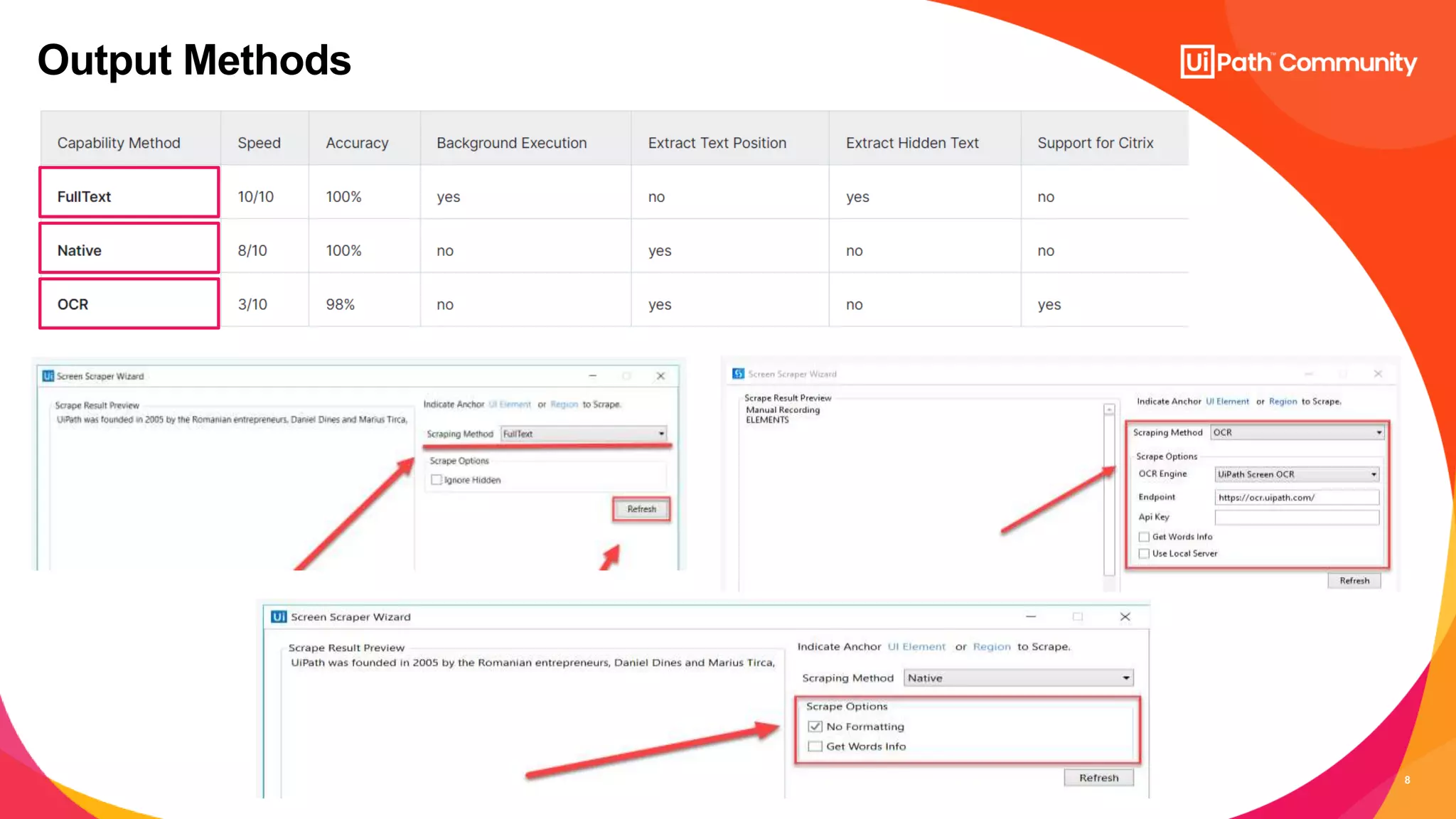Image resolution: width=1456 pixels, height=819 pixels.
Task: Click UiPath icon in OCR wizard title bar
Action: click(x=738, y=374)
